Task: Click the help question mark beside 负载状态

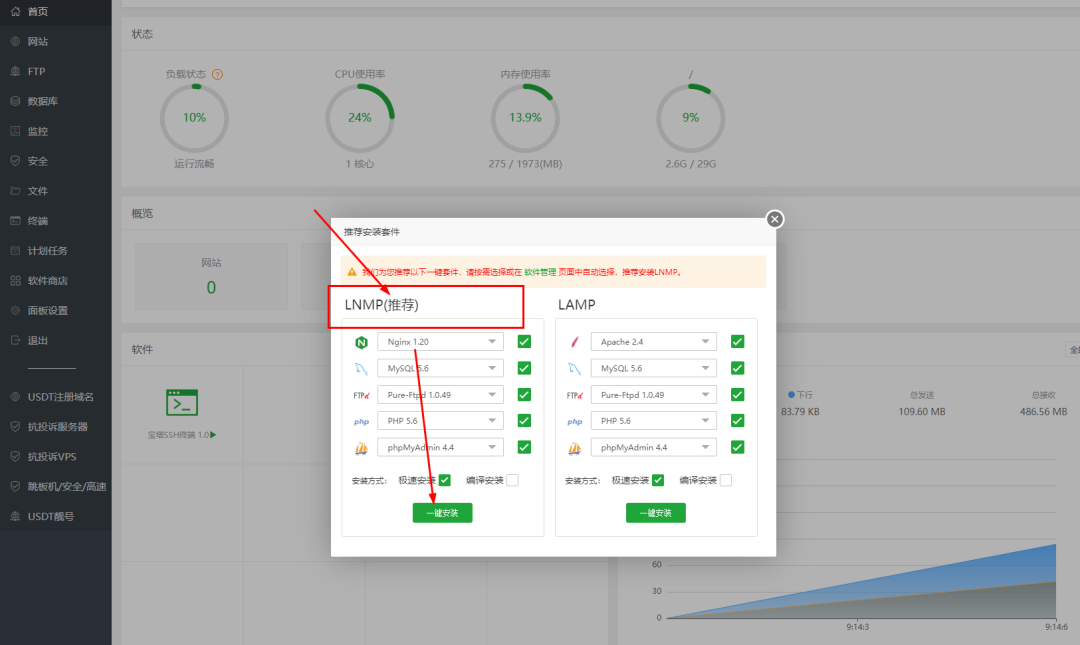Action: [218, 74]
